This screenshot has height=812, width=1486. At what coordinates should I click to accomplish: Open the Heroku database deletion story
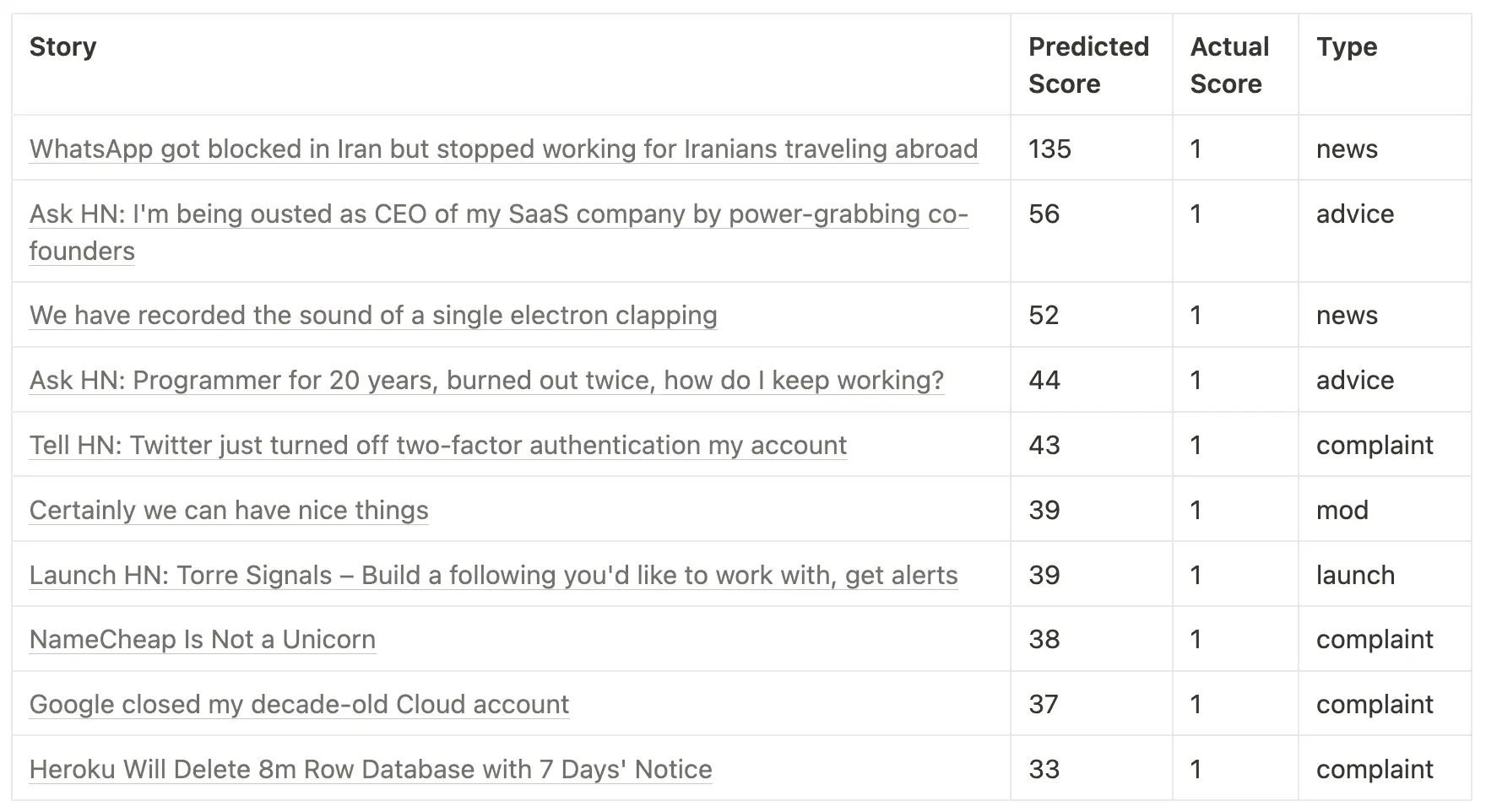click(x=371, y=770)
